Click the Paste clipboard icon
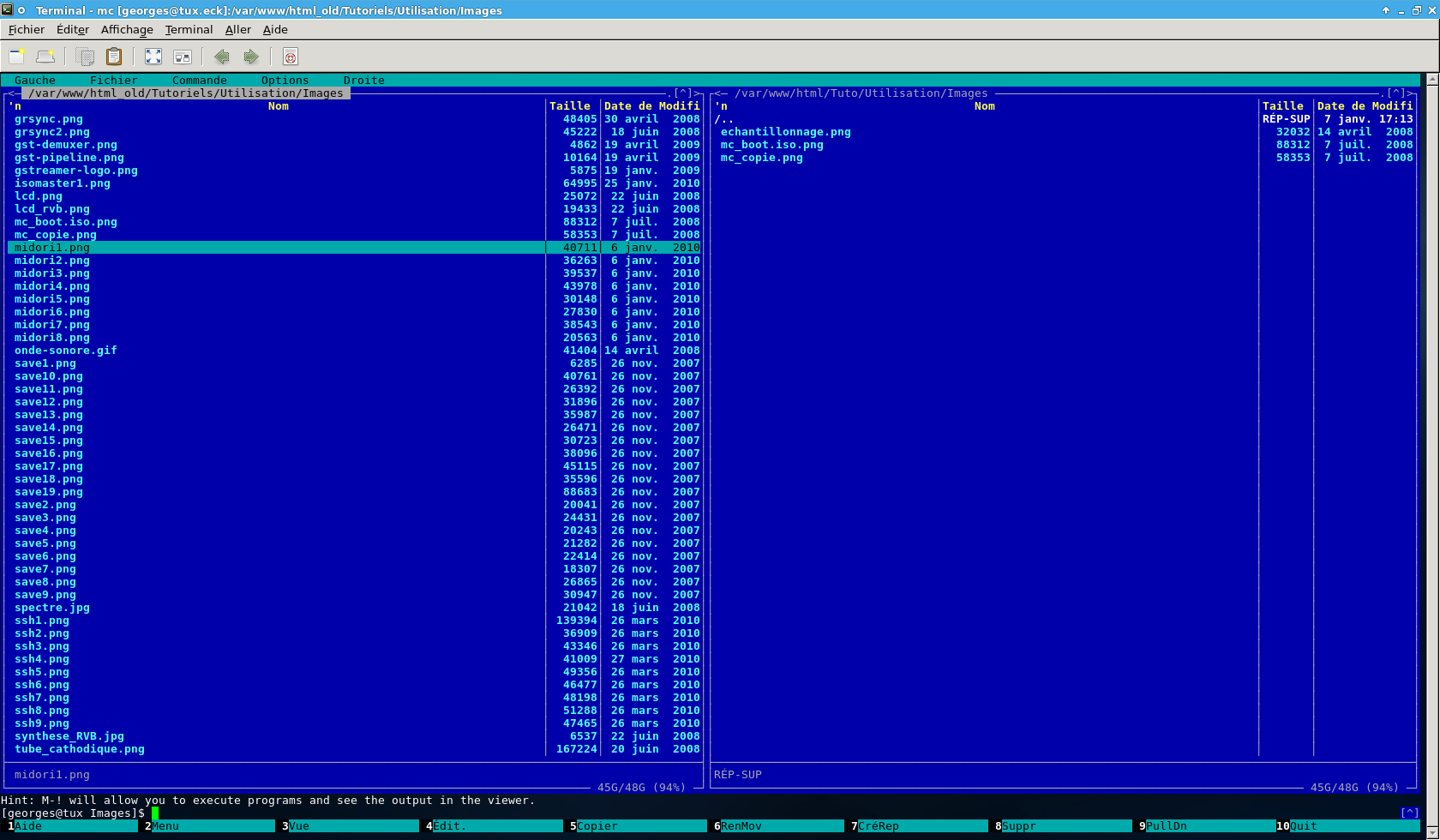 [x=113, y=57]
